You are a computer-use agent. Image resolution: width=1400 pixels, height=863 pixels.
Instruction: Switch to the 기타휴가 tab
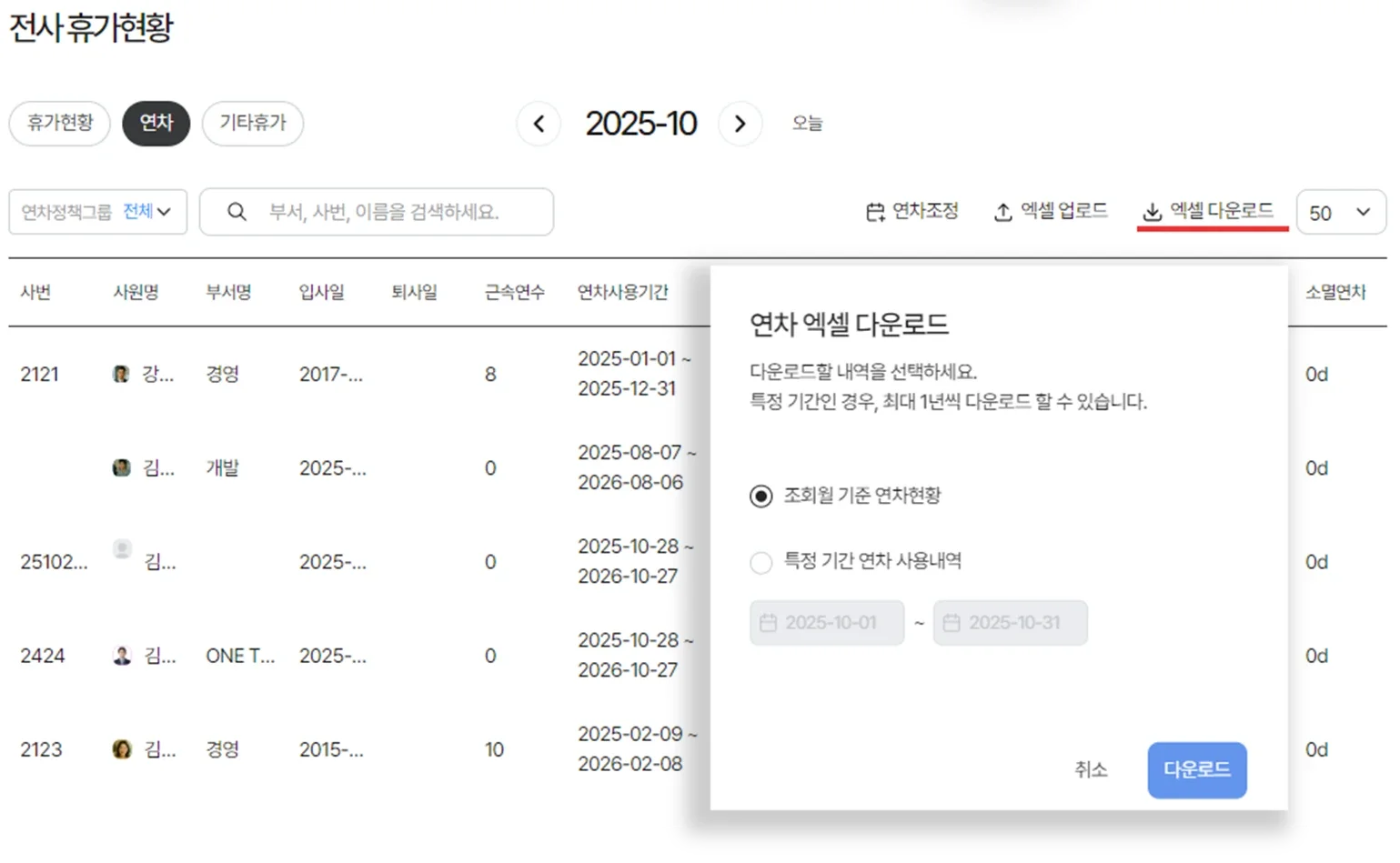[x=252, y=124]
